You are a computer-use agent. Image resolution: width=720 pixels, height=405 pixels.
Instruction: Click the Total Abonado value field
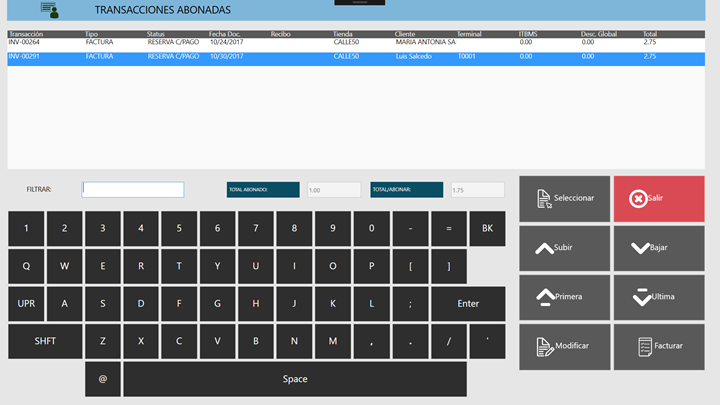pos(334,190)
